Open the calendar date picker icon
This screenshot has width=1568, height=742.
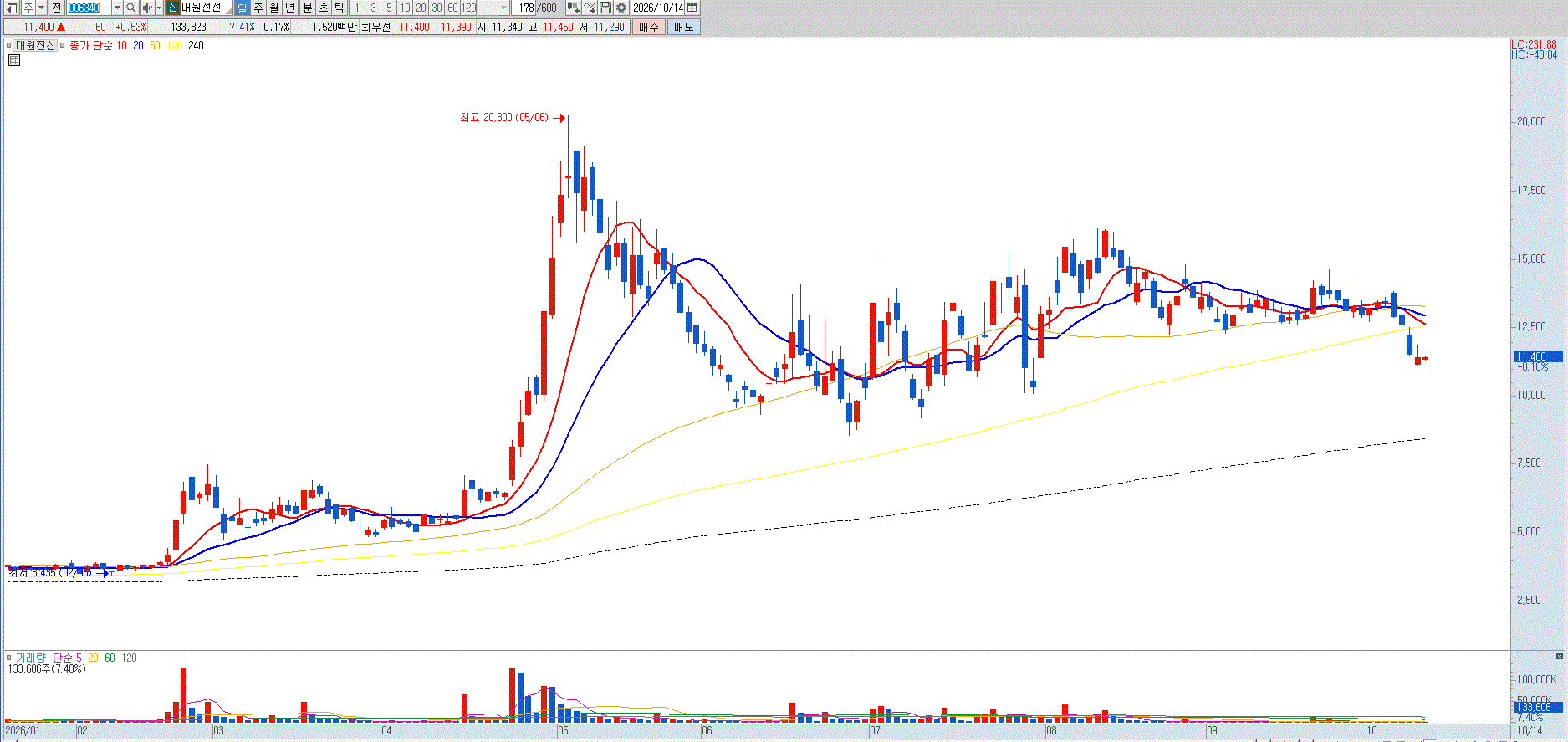coord(692,8)
